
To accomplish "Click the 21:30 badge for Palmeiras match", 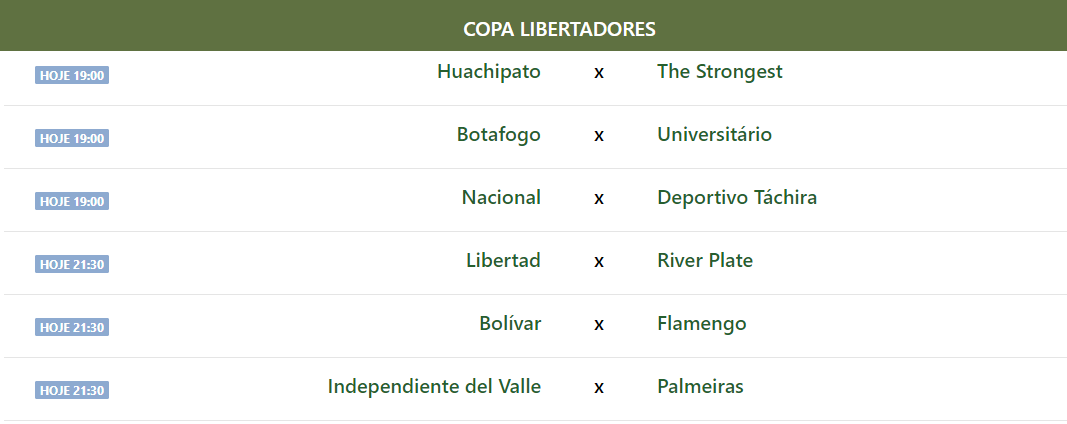I will click(72, 391).
